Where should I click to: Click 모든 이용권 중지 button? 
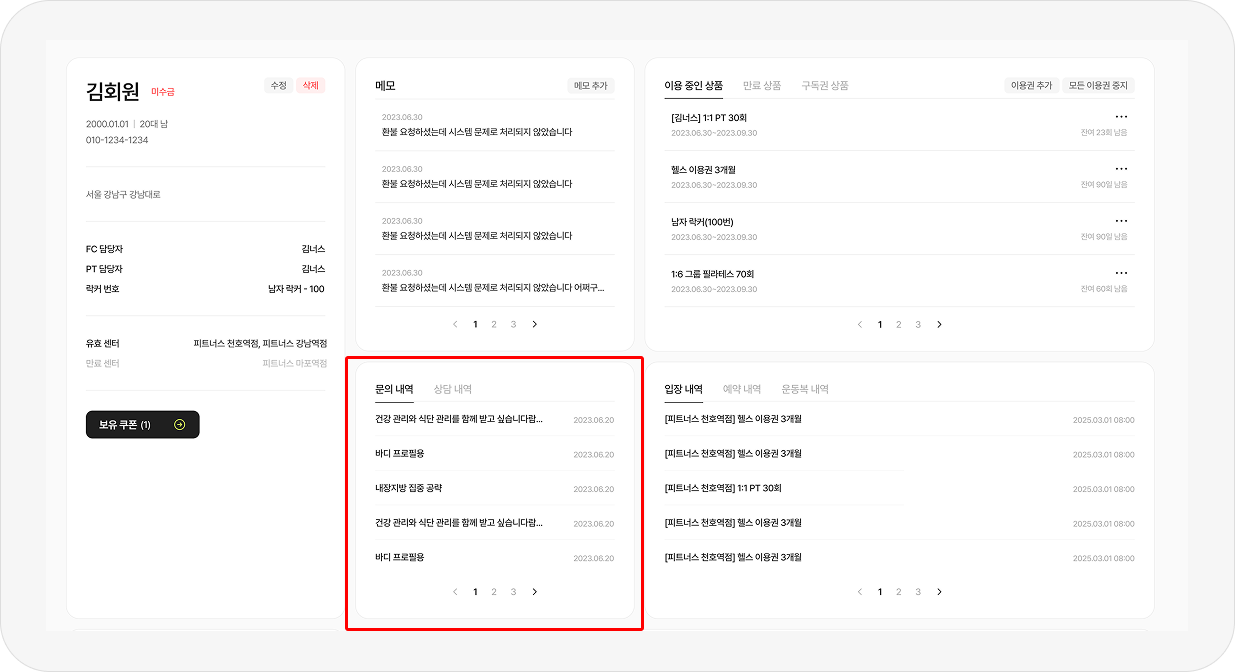click(x=1098, y=86)
